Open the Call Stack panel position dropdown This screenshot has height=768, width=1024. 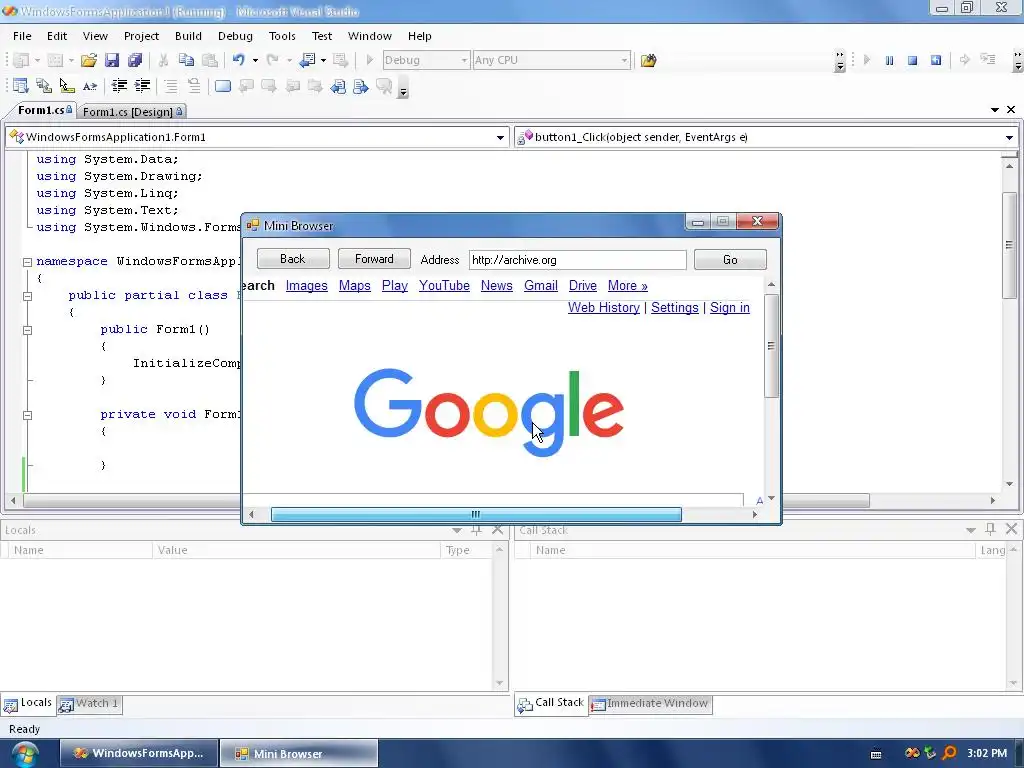pos(970,530)
